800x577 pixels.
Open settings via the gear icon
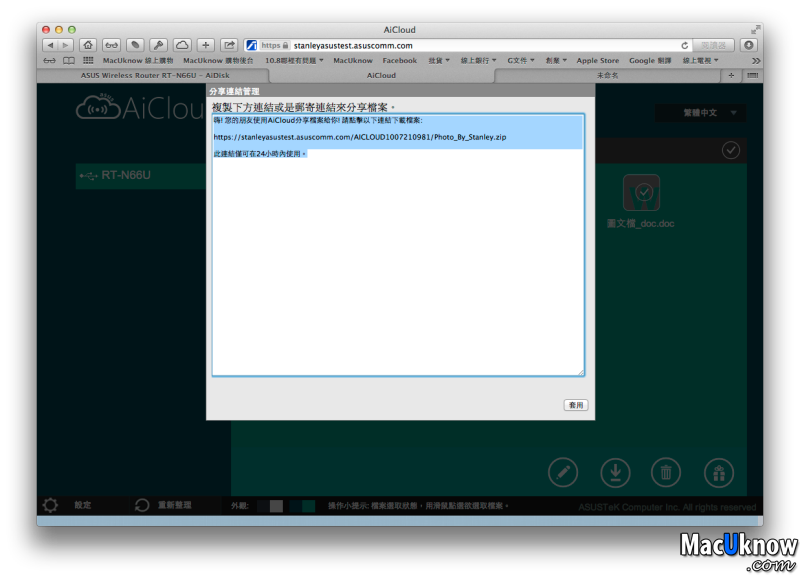50,506
